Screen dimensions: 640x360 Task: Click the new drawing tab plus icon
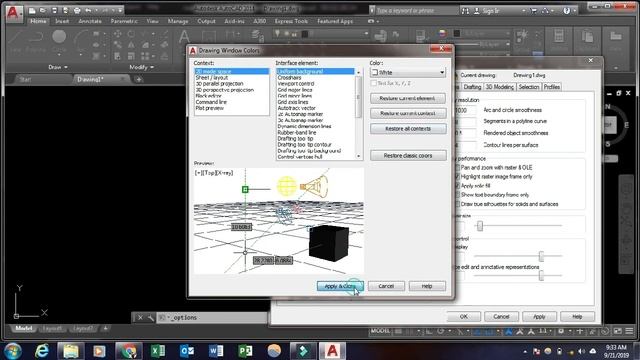point(139,79)
